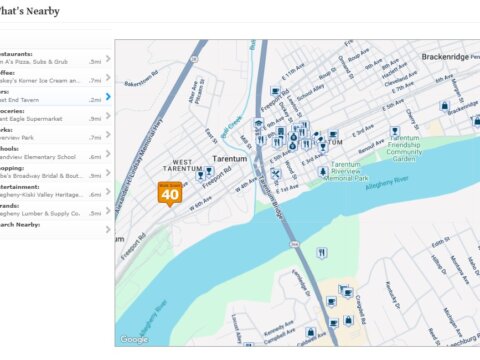Open the Entertainment Heritage museum entry
Image resolution: width=480 pixels, height=360 pixels.
[55, 191]
